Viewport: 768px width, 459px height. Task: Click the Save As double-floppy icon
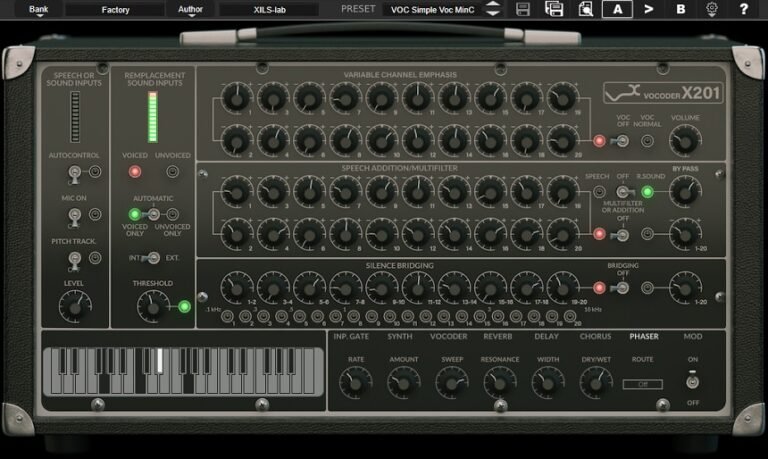pyautogui.click(x=554, y=9)
